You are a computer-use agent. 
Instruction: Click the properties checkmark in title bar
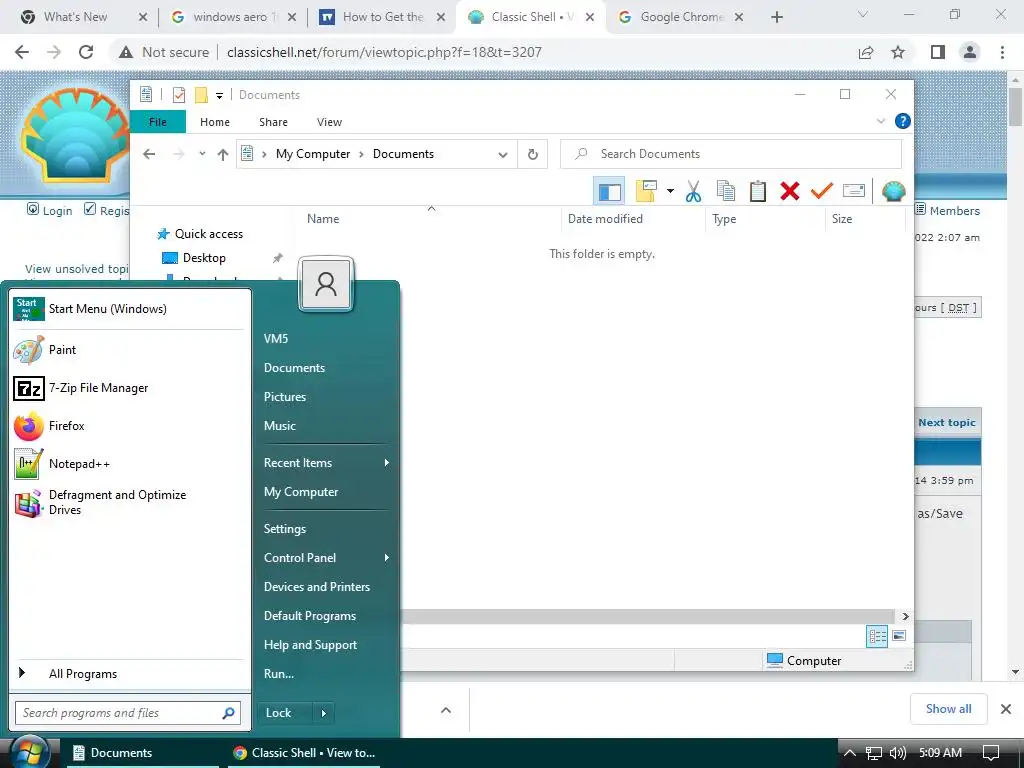[178, 95]
